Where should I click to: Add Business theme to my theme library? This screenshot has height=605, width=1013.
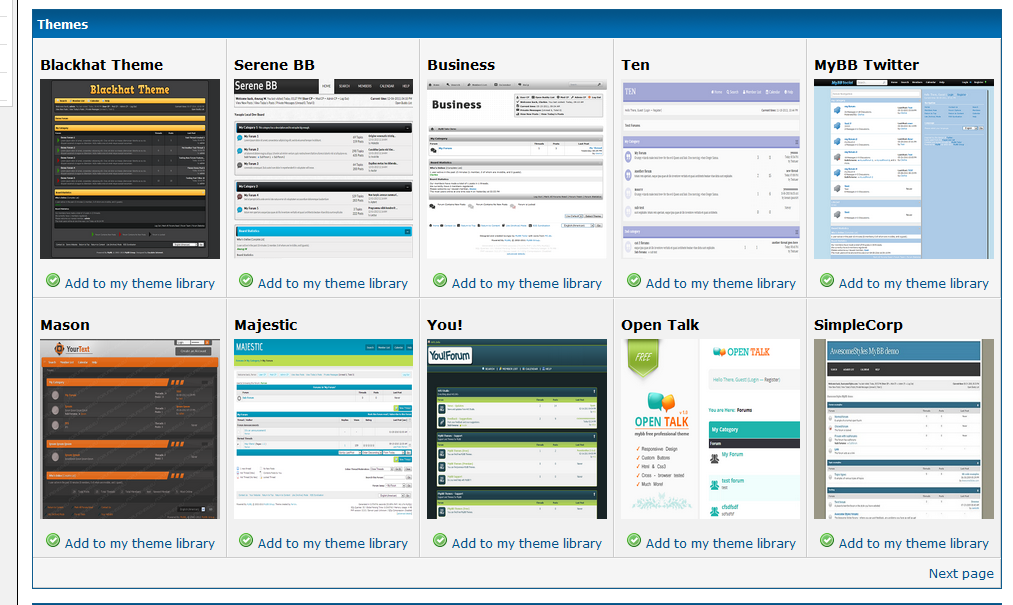point(527,283)
